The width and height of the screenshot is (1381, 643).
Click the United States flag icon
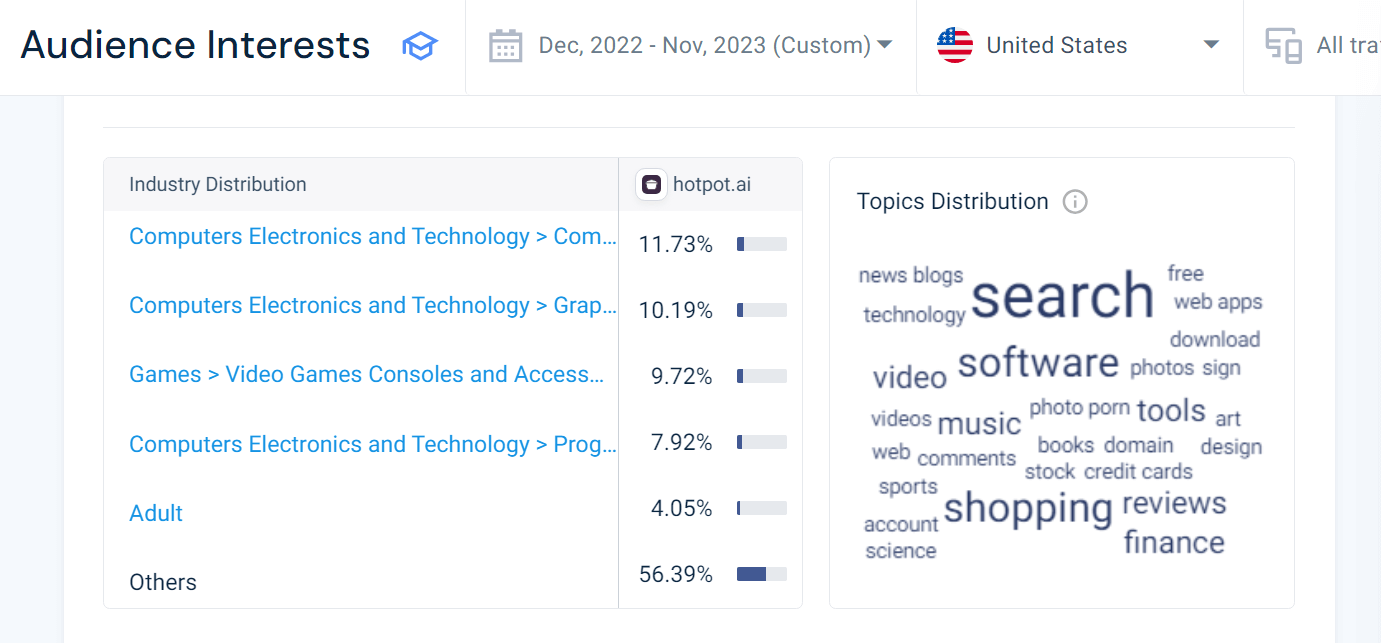tap(955, 46)
